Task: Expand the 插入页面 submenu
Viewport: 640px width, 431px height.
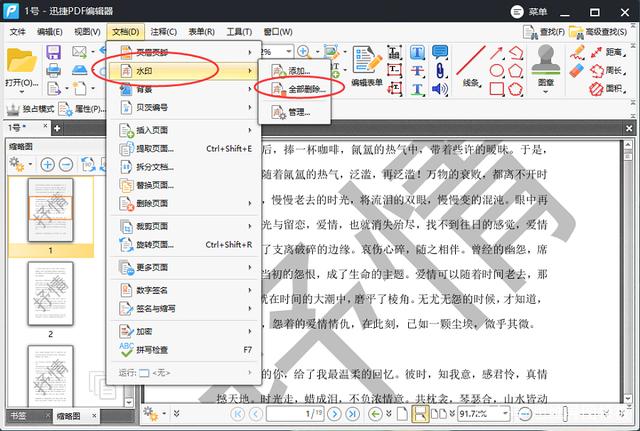Action: pos(184,130)
